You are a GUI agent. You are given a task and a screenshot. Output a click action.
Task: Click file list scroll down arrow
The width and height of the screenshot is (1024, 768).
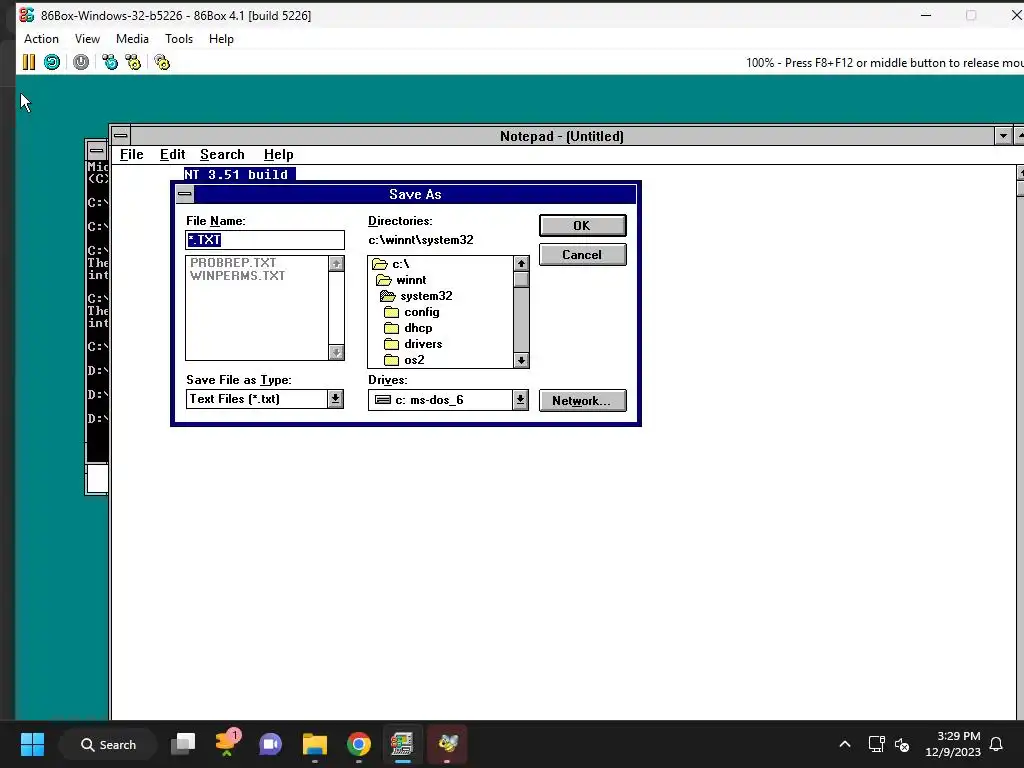click(336, 352)
